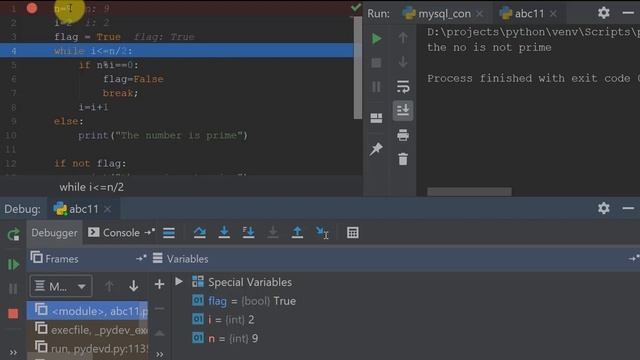The width and height of the screenshot is (640, 360).
Task: Click the 'while i<=n/2' breadcrumb
Action: [92, 187]
